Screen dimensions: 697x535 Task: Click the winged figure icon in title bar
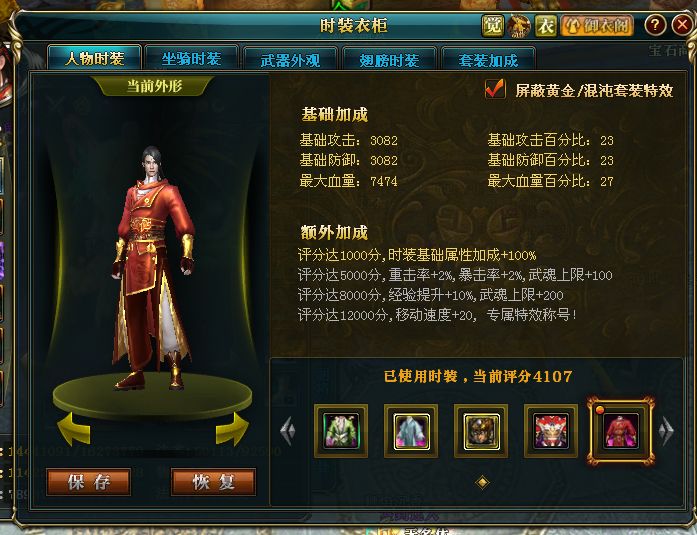click(519, 26)
